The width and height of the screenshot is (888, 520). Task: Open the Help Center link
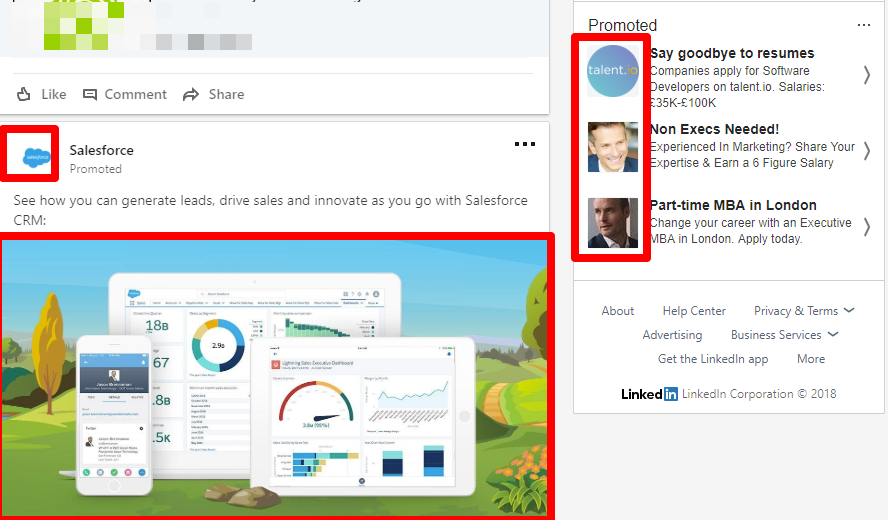point(694,311)
